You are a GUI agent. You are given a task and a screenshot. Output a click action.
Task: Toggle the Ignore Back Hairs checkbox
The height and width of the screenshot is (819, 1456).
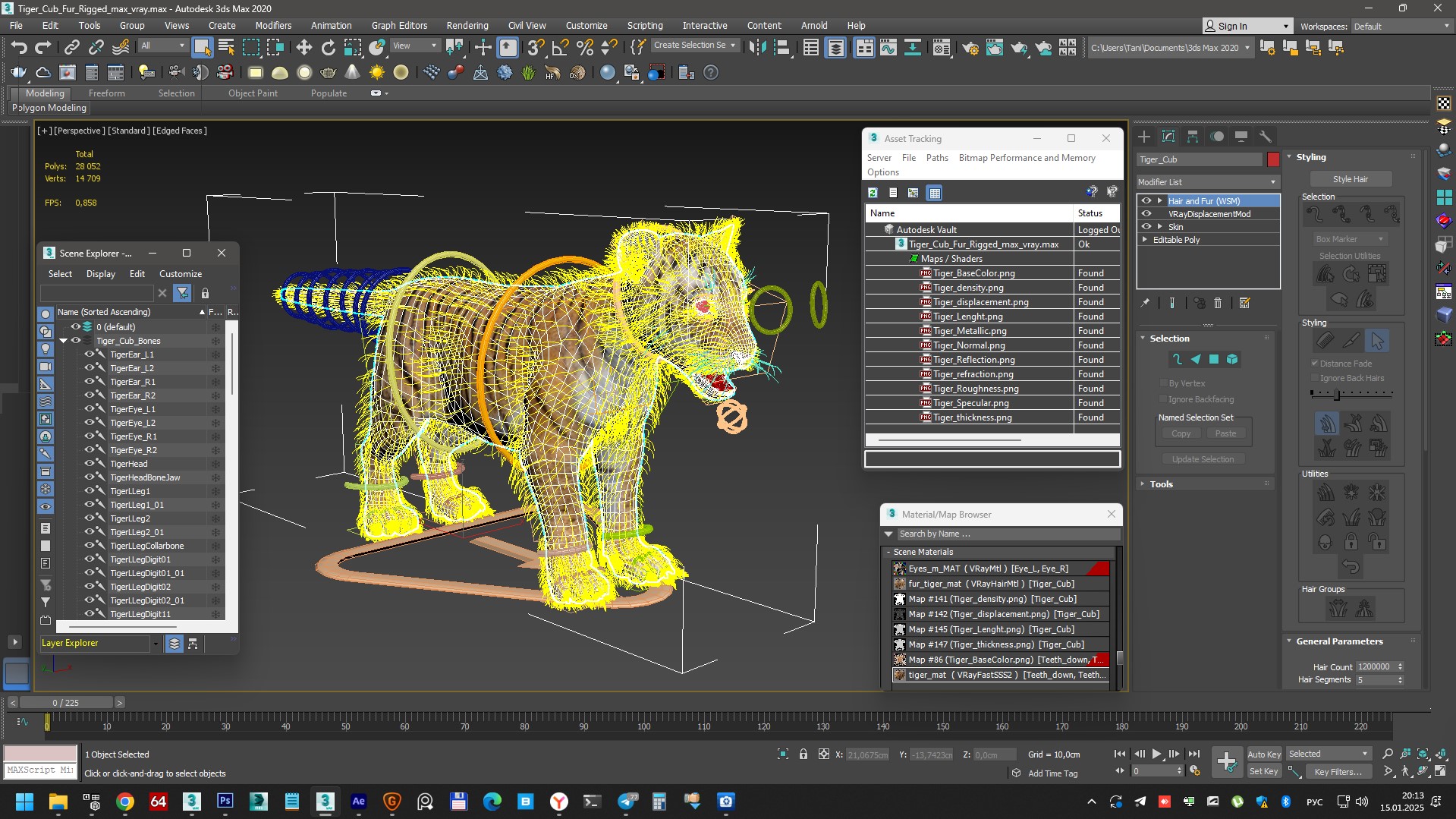point(1315,378)
